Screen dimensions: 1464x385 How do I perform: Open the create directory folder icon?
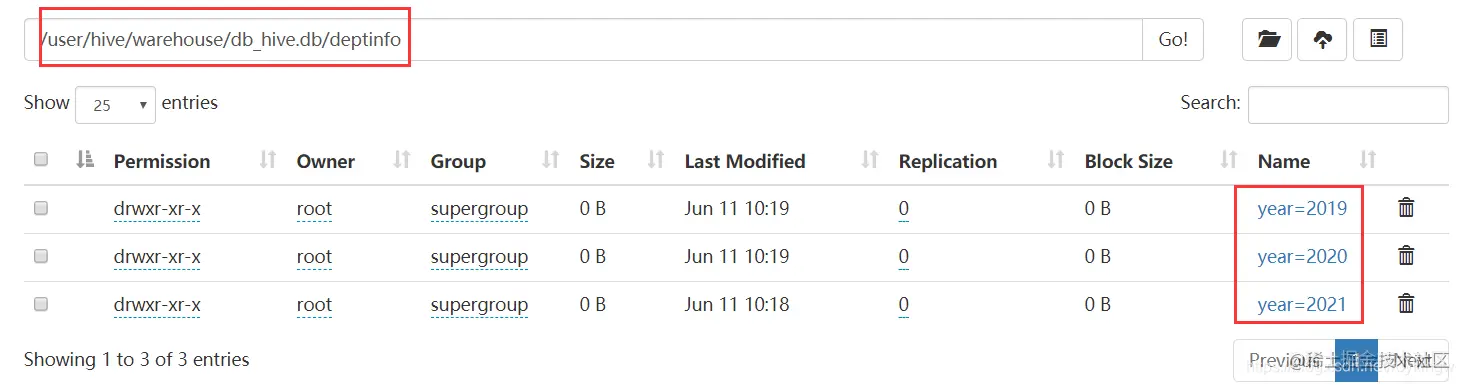click(1267, 40)
